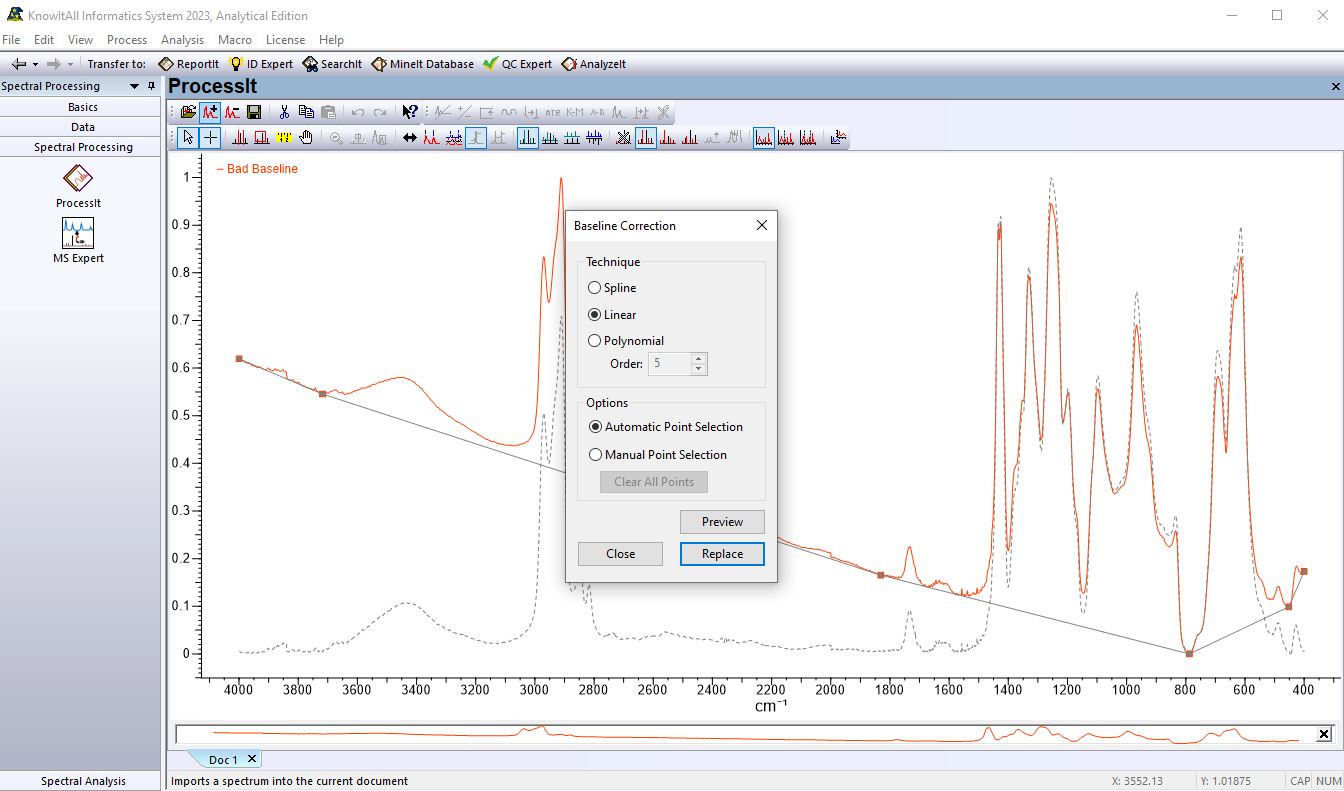This screenshot has width=1344, height=791.
Task: Choose the Polynomial technique option
Action: point(595,341)
